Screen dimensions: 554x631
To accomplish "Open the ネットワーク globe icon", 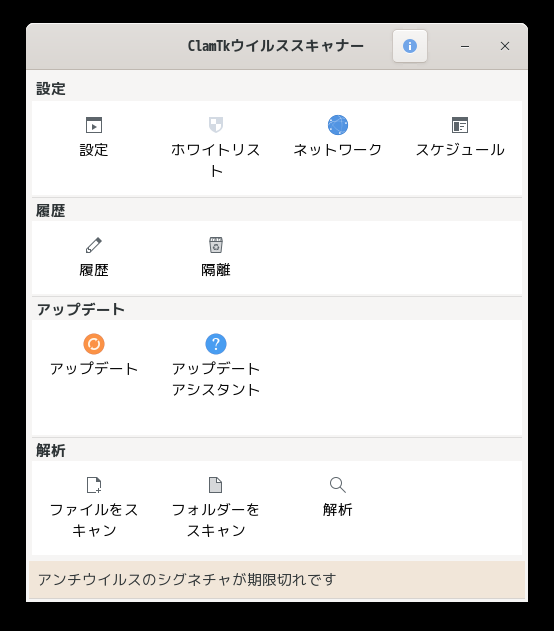I will click(x=338, y=125).
